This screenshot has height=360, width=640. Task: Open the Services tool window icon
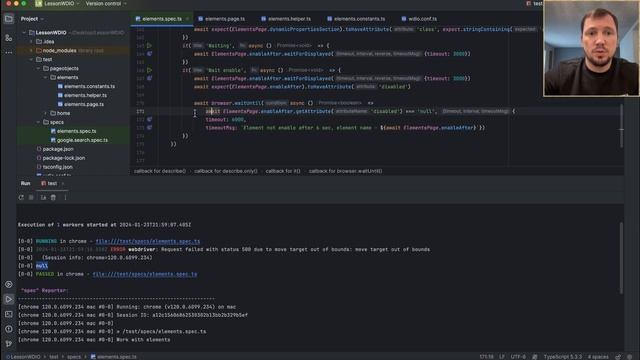coord(9,284)
